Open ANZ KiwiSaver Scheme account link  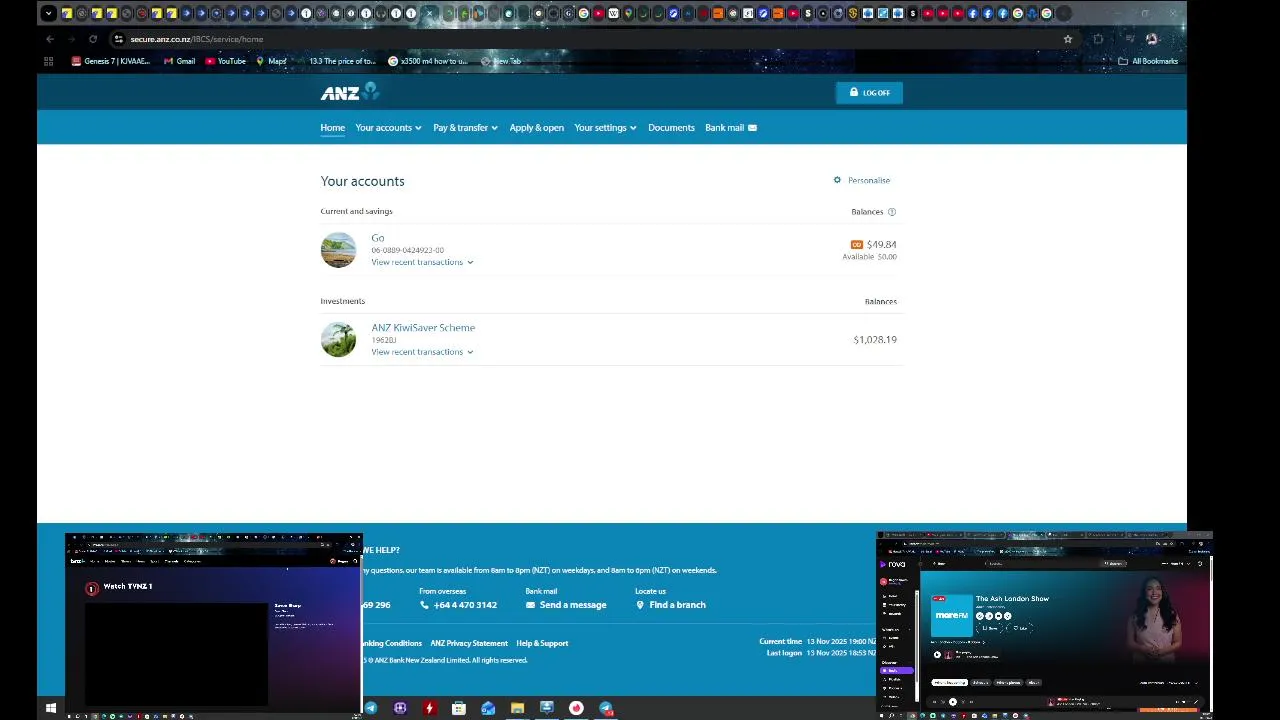(423, 328)
